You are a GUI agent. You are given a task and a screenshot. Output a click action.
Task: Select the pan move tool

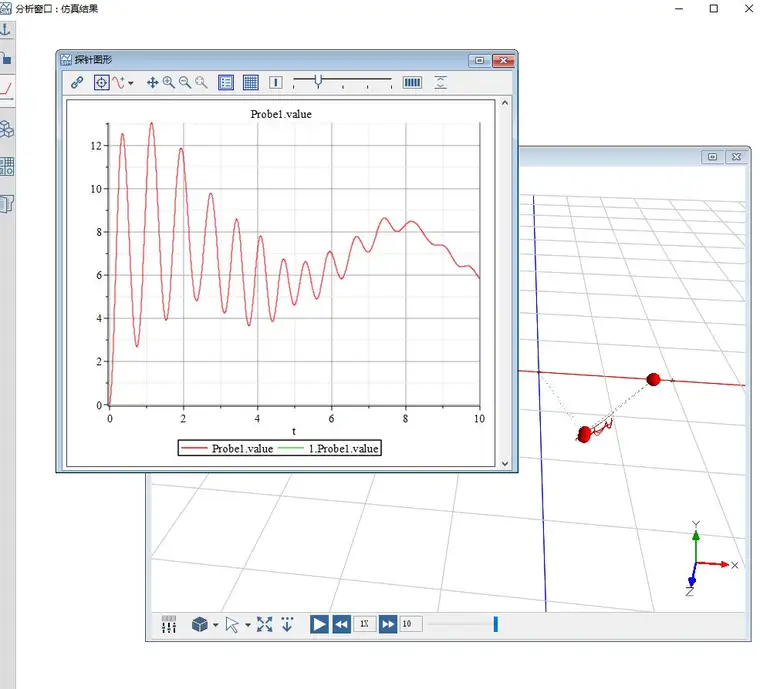pos(152,82)
